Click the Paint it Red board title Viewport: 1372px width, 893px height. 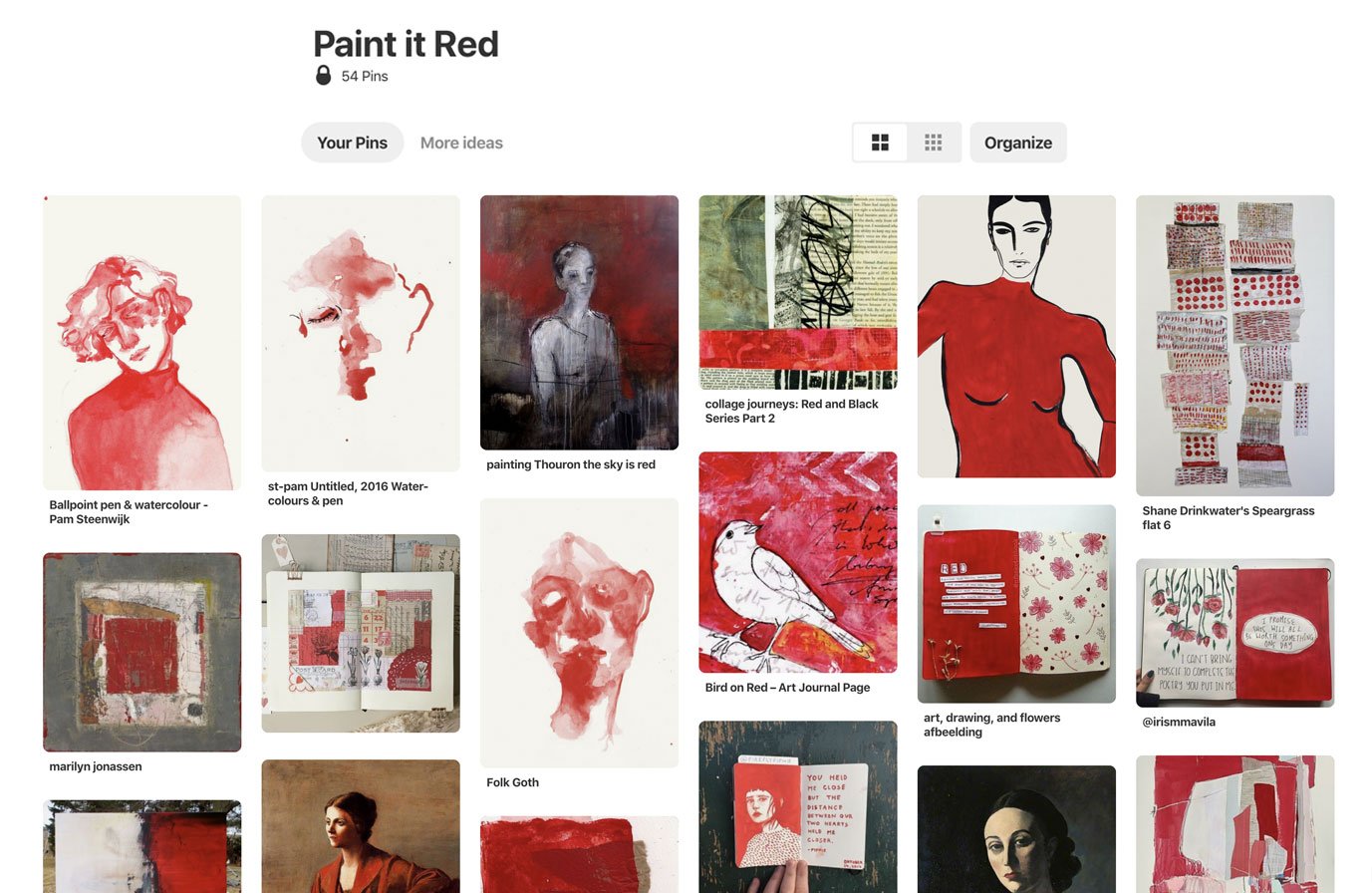point(406,44)
